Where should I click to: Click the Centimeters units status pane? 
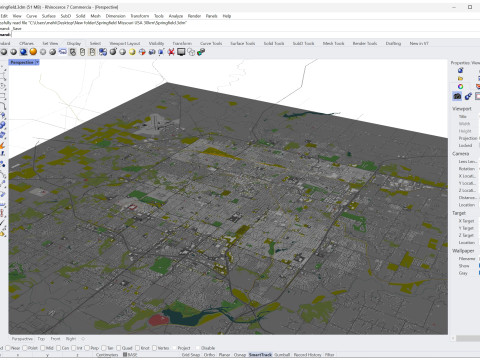pyautogui.click(x=107, y=355)
